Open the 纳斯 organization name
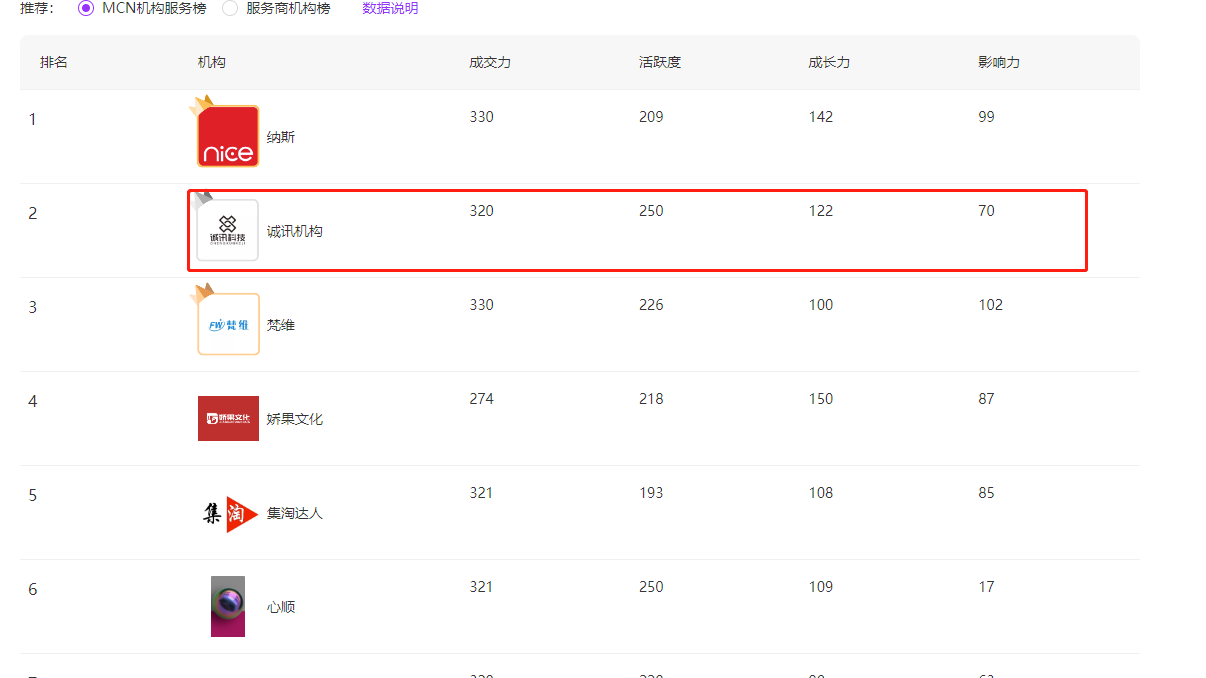The height and width of the screenshot is (678, 1206). (281, 137)
